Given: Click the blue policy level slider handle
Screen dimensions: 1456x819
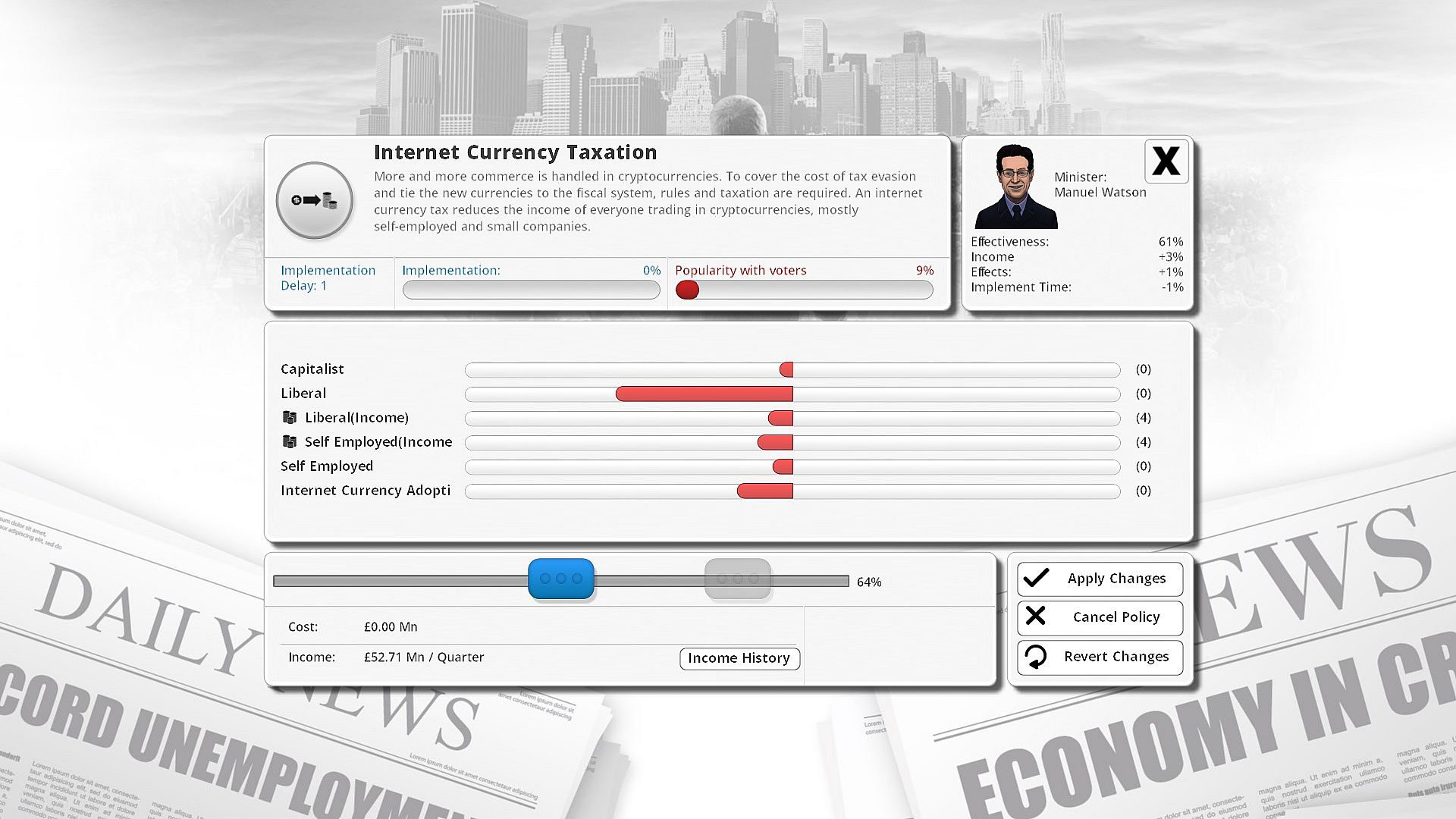Looking at the screenshot, I should [560, 579].
